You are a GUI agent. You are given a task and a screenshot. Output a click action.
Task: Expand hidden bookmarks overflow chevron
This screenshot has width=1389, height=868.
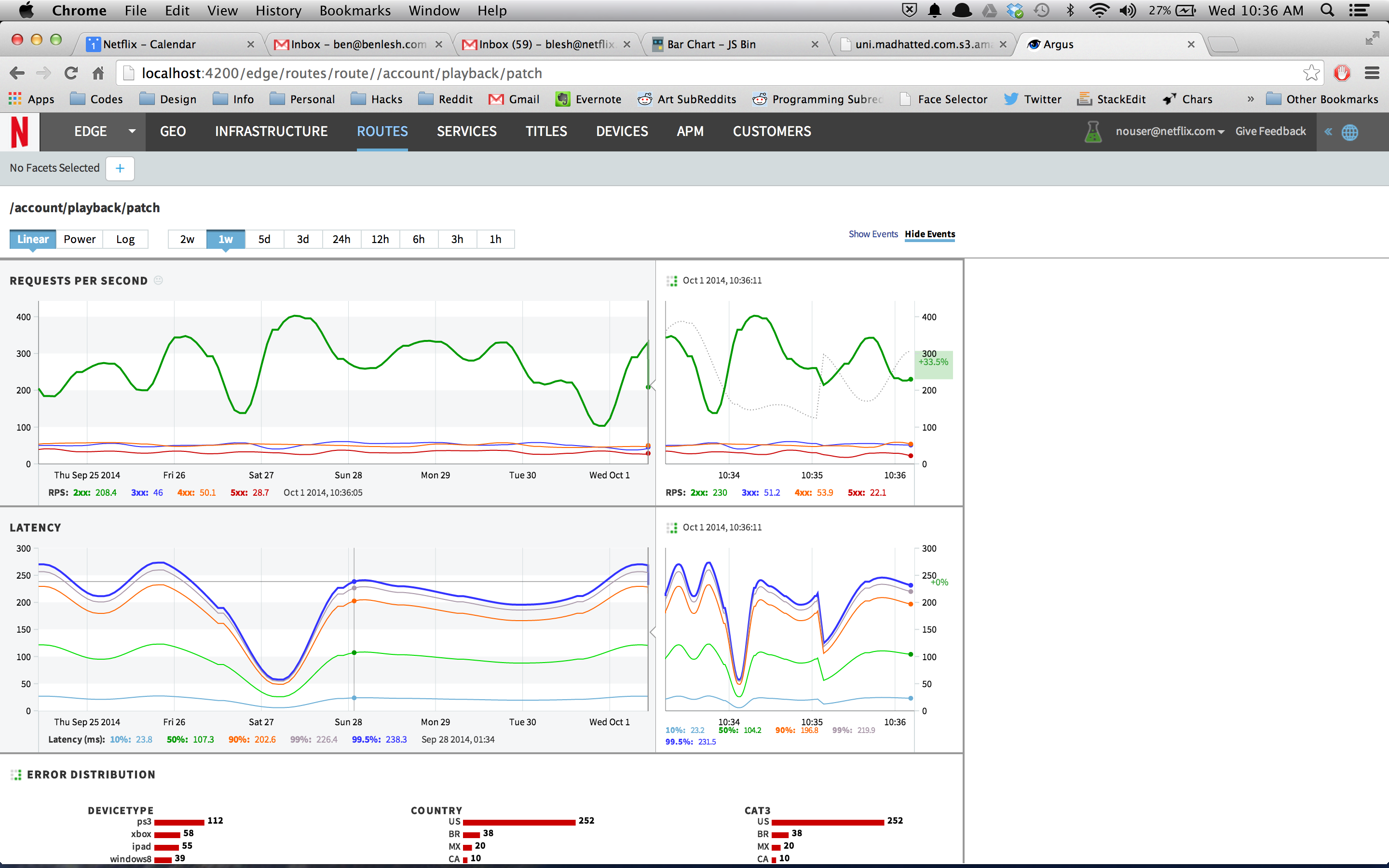coord(1250,99)
